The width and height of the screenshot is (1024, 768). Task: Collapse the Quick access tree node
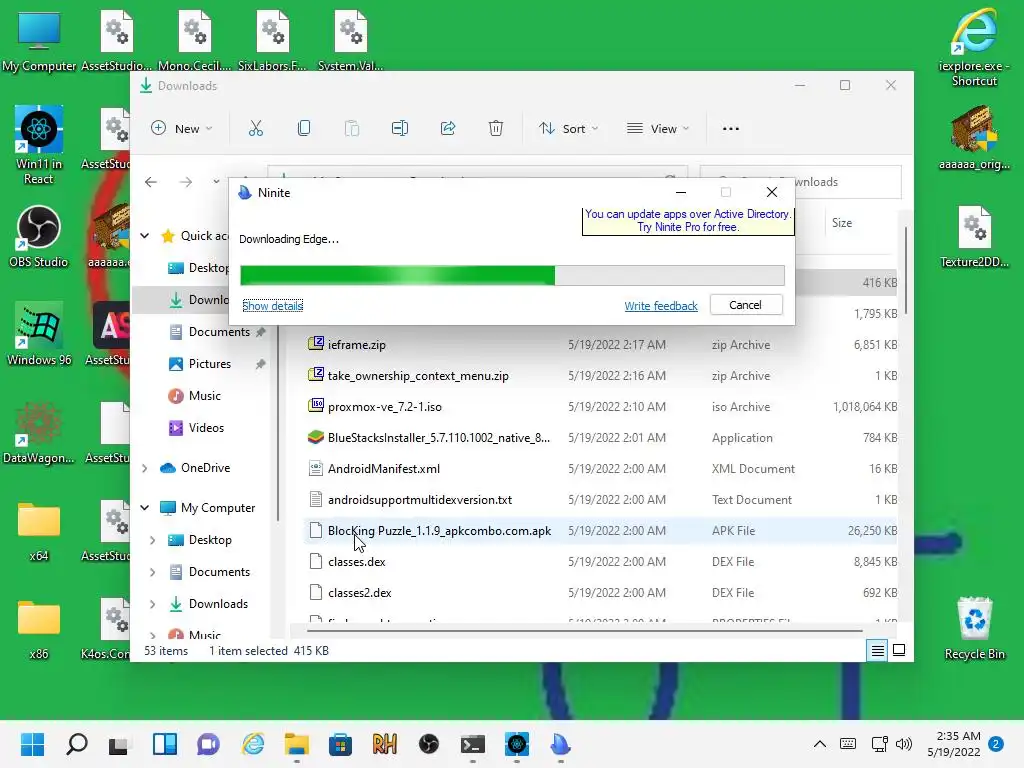coord(145,236)
